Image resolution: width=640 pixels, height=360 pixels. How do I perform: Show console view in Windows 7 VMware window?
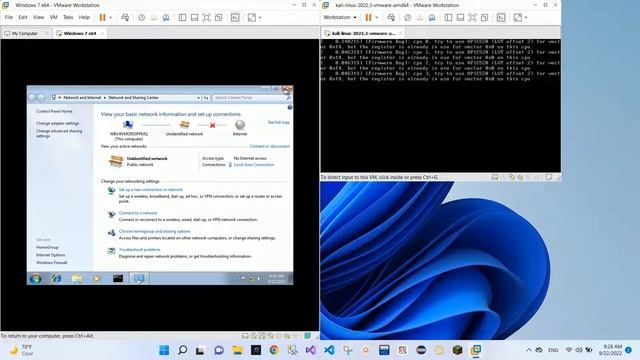click(x=235, y=17)
